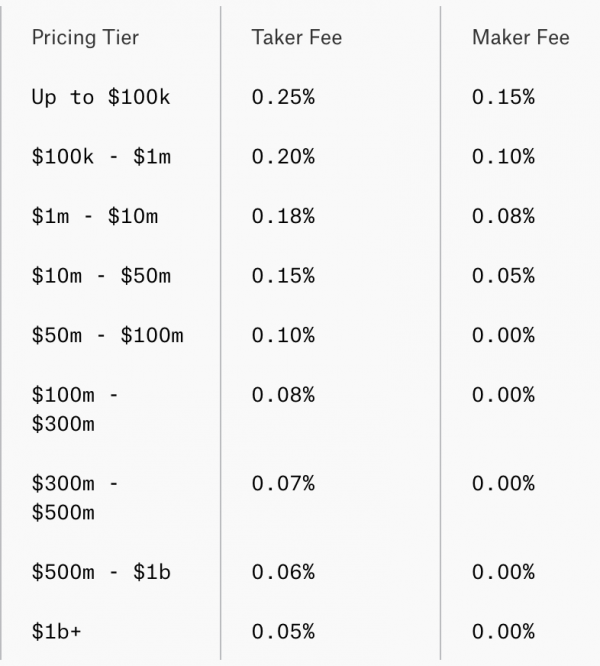The width and height of the screenshot is (600, 666).
Task: Click the 0.08% maker fee value
Action: click(503, 216)
